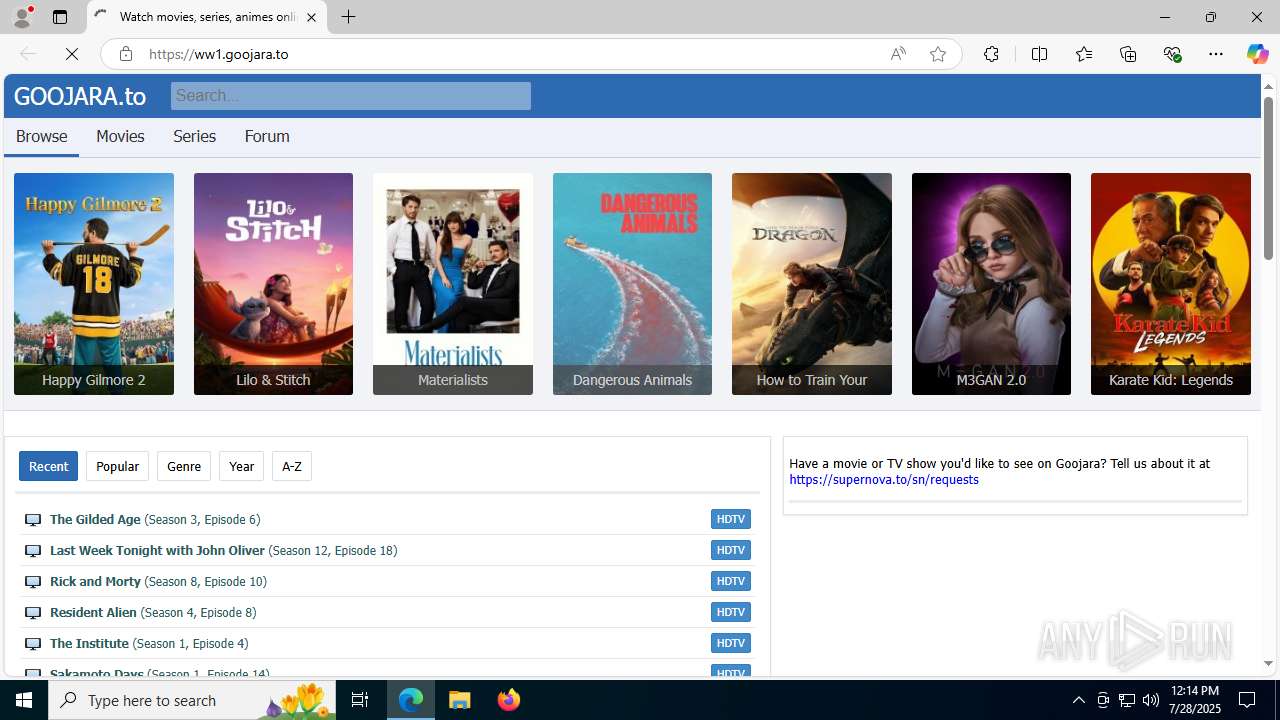Image resolution: width=1280 pixels, height=720 pixels.
Task: Stop loading the page
Action: pyautogui.click(x=72, y=54)
